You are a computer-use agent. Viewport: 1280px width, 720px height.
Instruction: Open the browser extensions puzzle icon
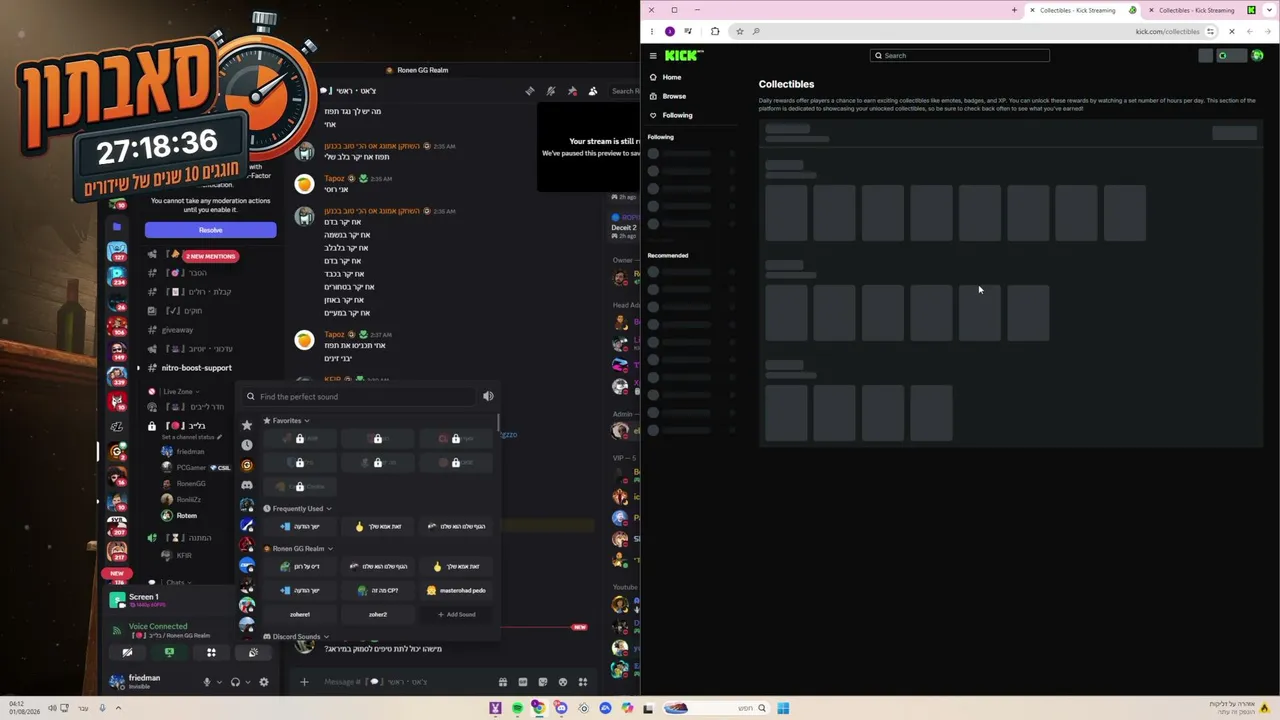[715, 31]
